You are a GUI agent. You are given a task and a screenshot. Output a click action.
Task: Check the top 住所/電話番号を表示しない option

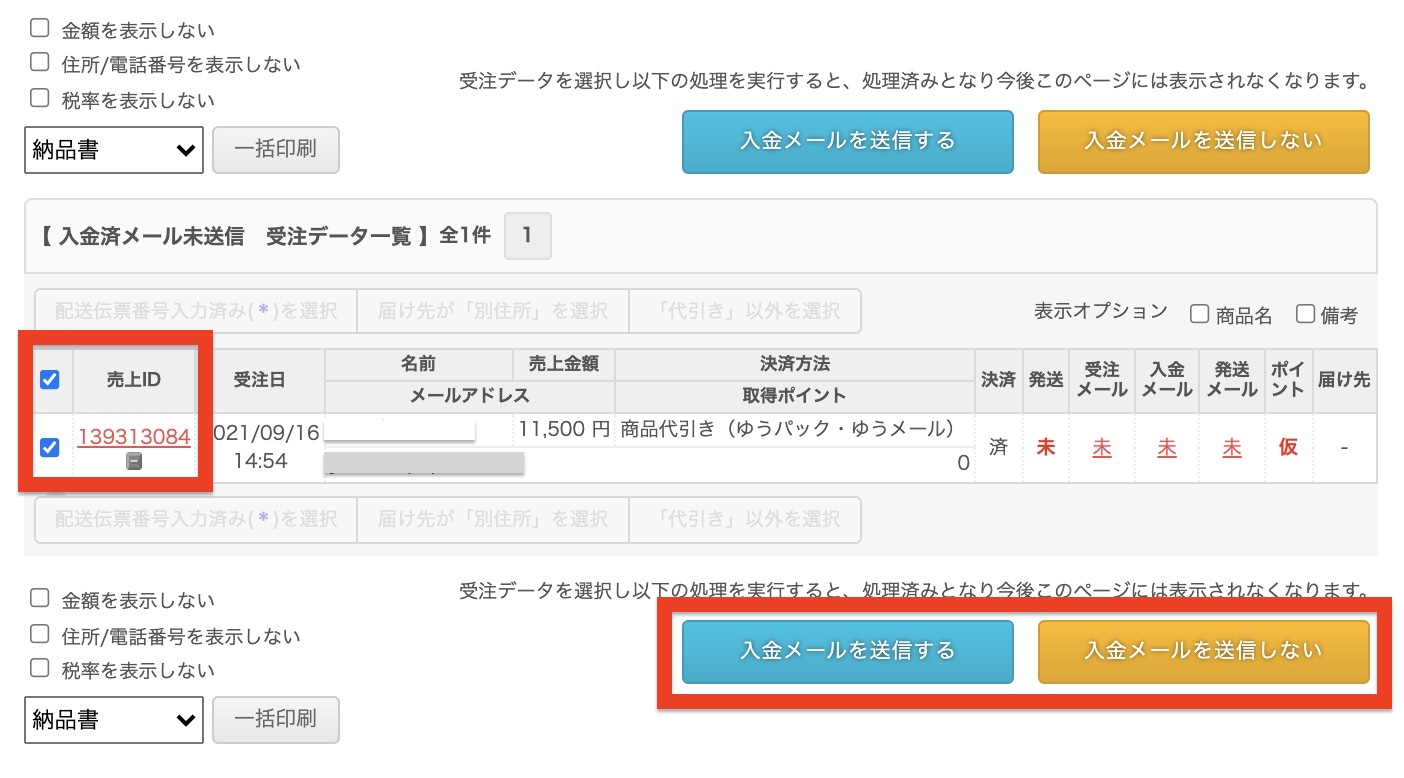coord(40,63)
